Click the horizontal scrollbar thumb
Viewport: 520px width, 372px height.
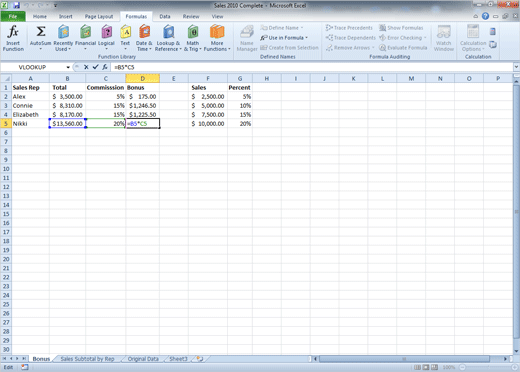tap(404, 359)
